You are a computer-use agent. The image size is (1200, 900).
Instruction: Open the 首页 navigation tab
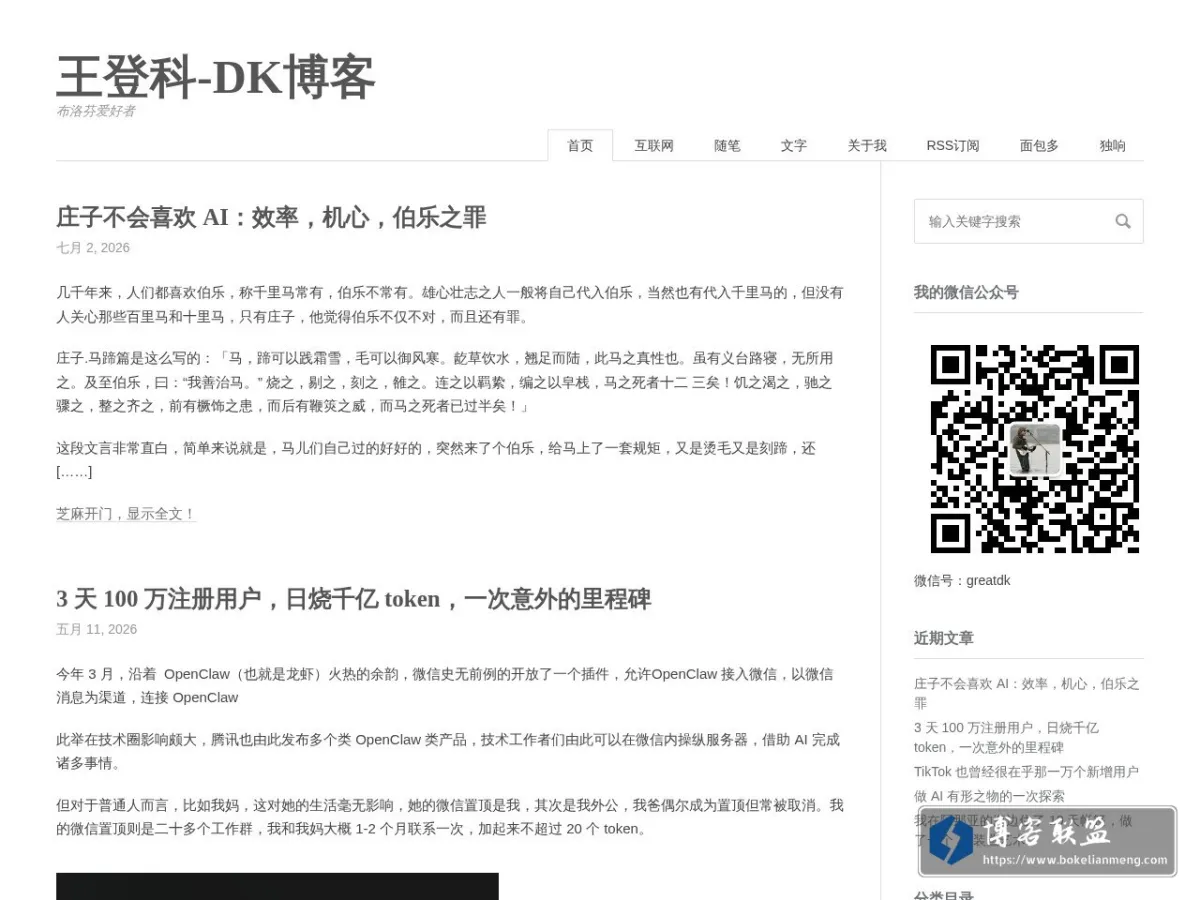coord(580,145)
